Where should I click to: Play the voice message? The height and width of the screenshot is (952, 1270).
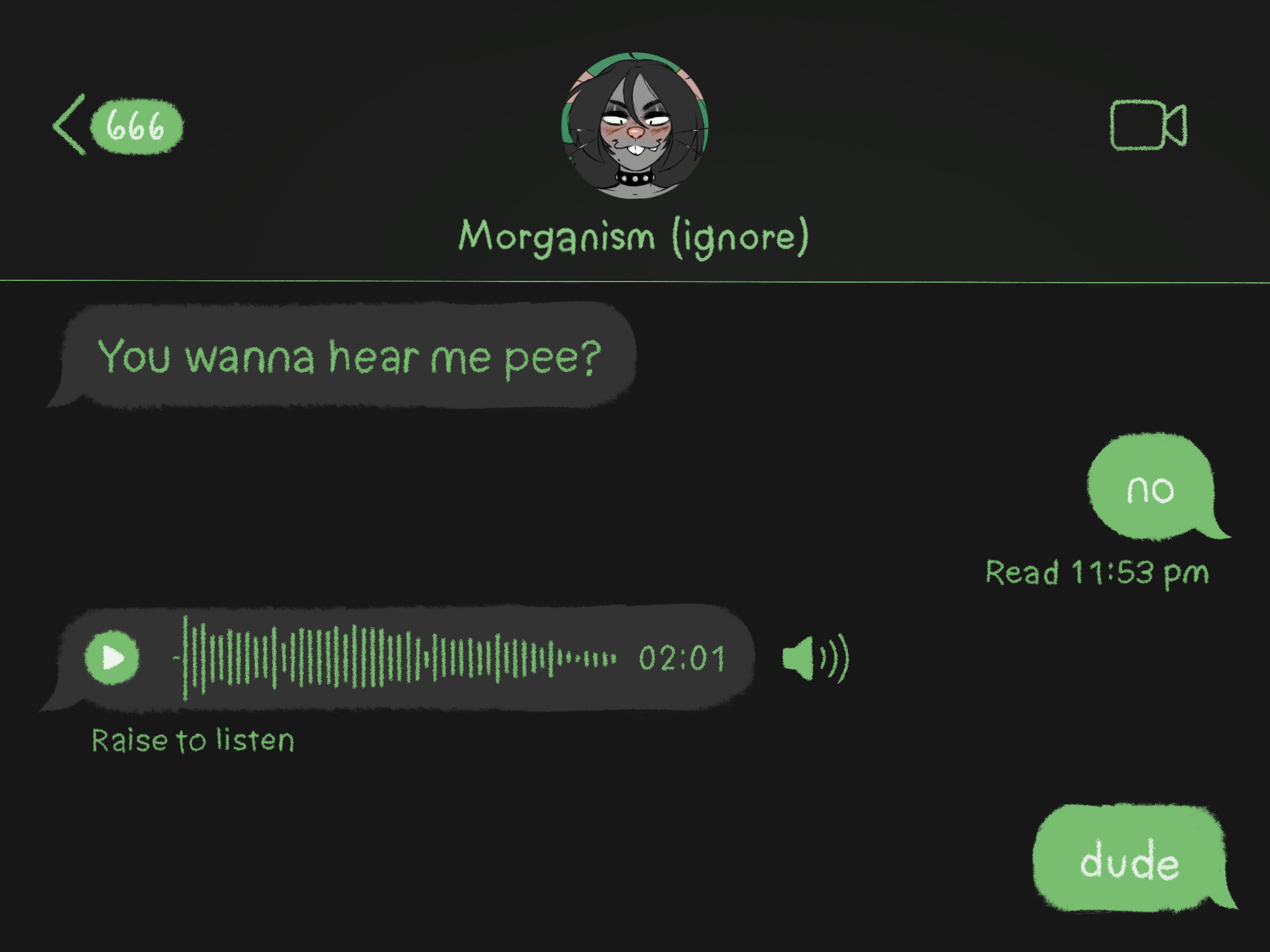tap(112, 658)
